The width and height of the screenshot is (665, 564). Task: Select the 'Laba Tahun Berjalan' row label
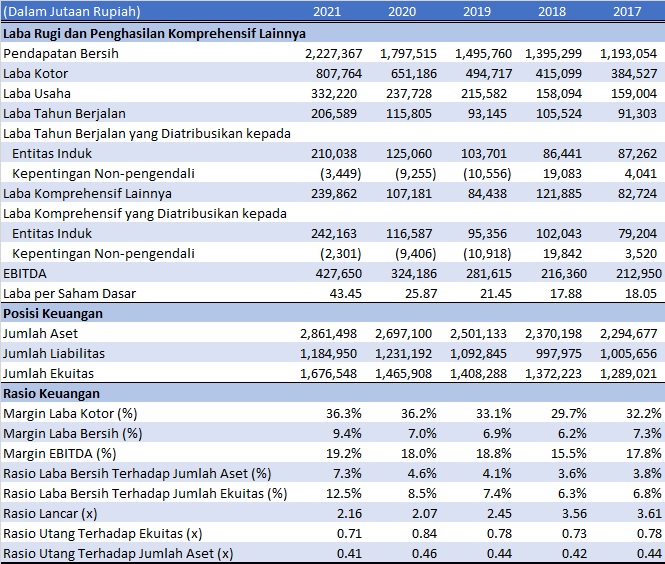pos(64,113)
